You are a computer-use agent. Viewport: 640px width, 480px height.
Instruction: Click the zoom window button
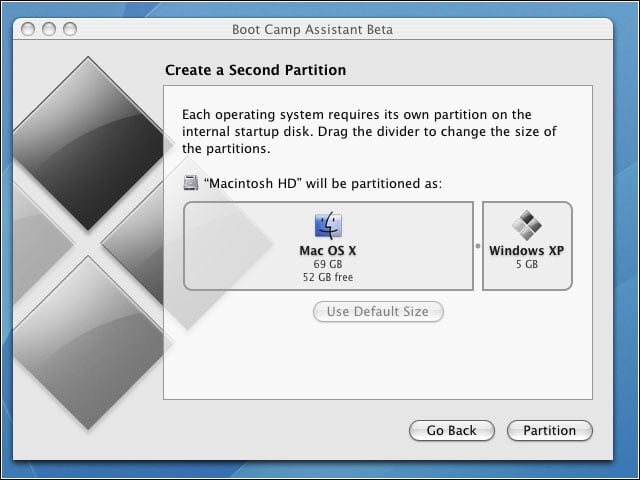(x=70, y=29)
